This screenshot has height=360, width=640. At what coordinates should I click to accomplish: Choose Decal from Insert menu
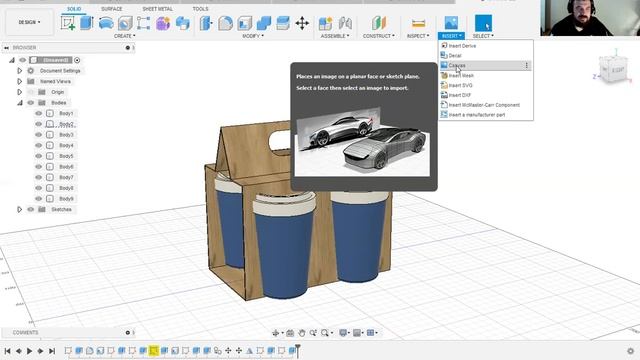pyautogui.click(x=486, y=56)
